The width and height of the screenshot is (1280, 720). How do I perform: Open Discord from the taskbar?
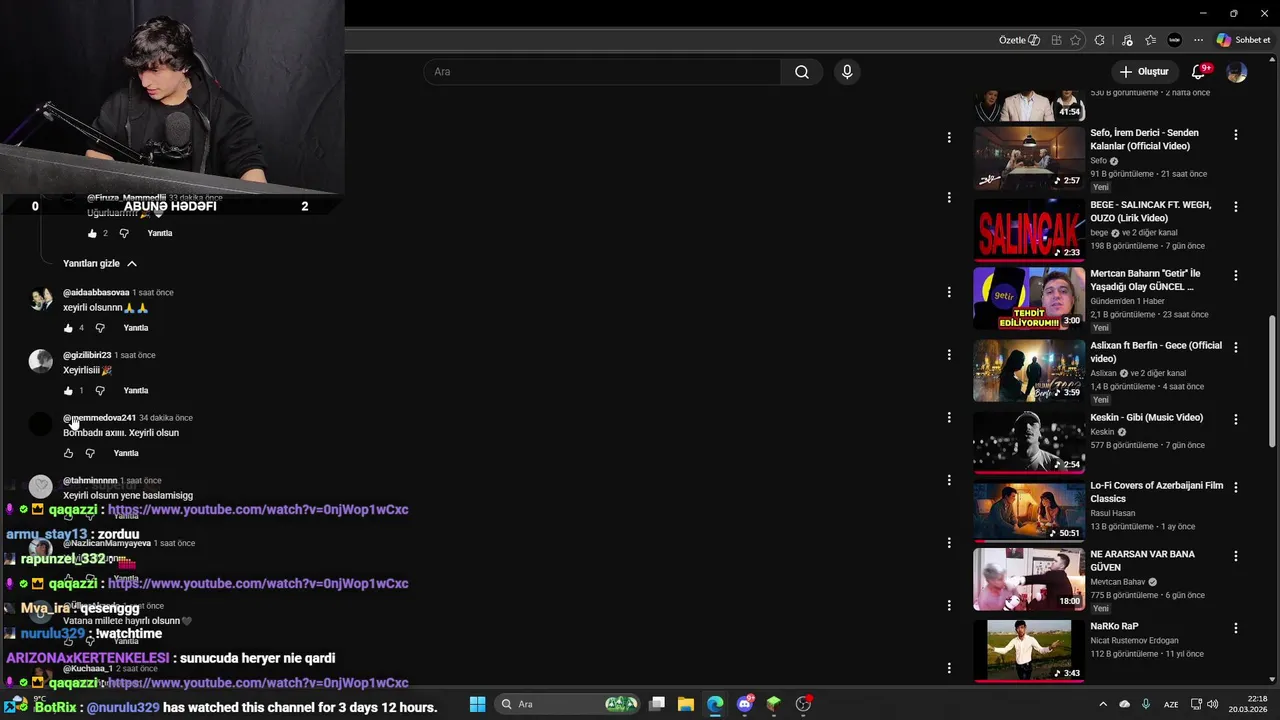point(745,704)
